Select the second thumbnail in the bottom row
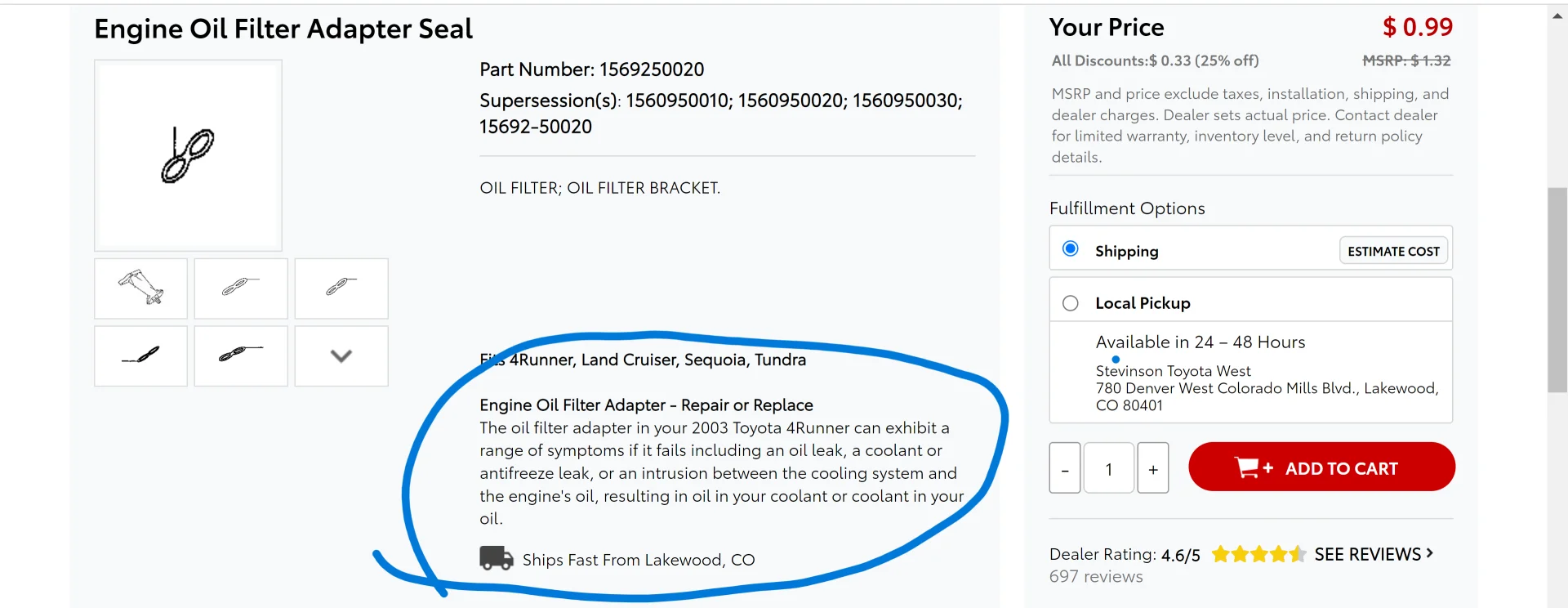 pyautogui.click(x=241, y=355)
